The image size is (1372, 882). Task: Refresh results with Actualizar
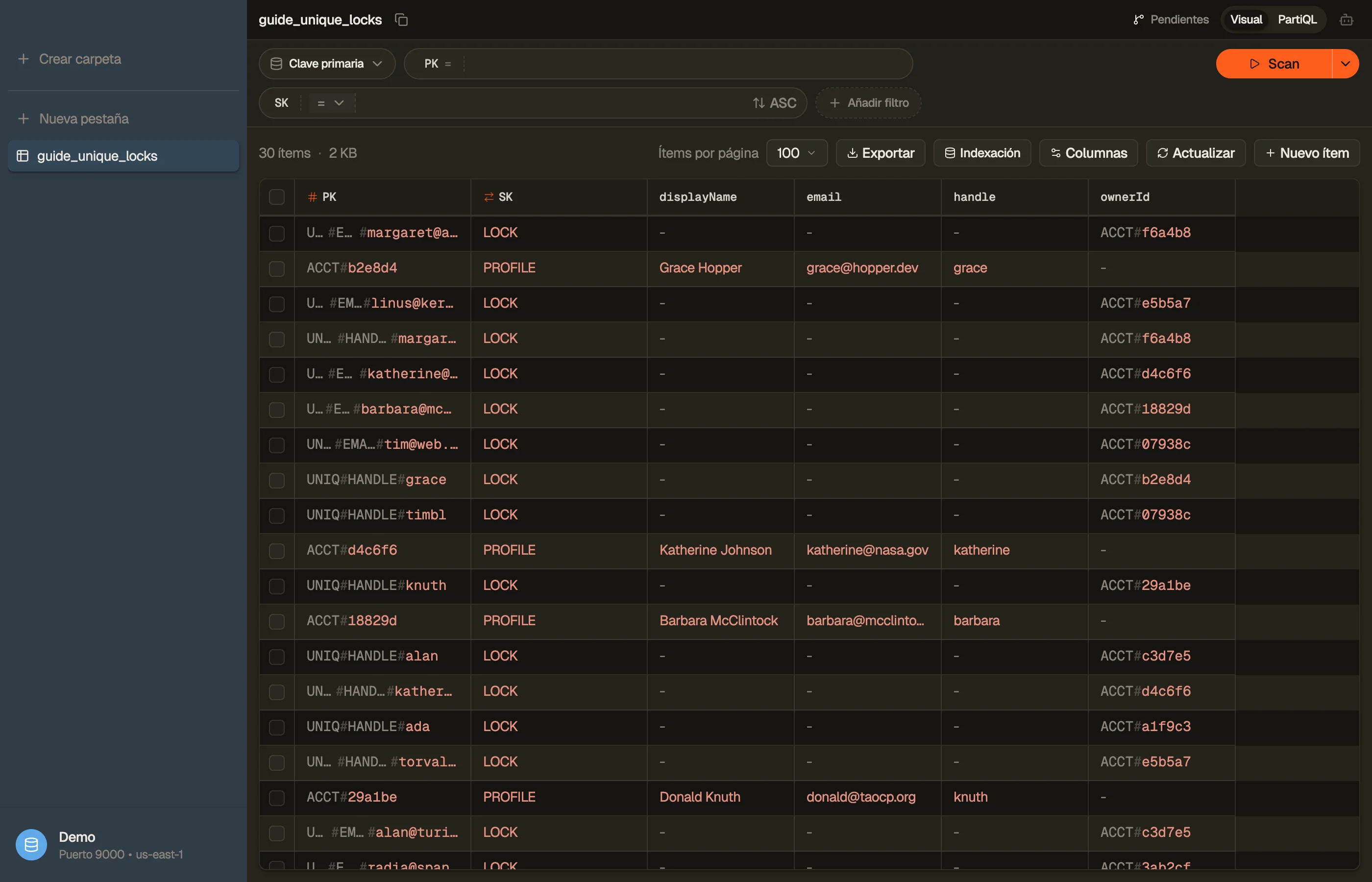pos(1196,153)
